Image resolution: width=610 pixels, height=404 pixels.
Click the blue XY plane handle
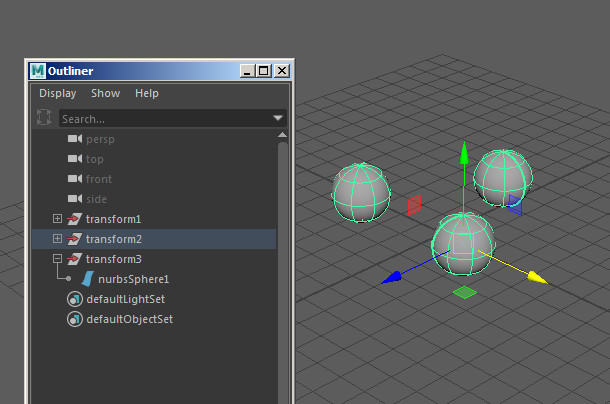515,205
